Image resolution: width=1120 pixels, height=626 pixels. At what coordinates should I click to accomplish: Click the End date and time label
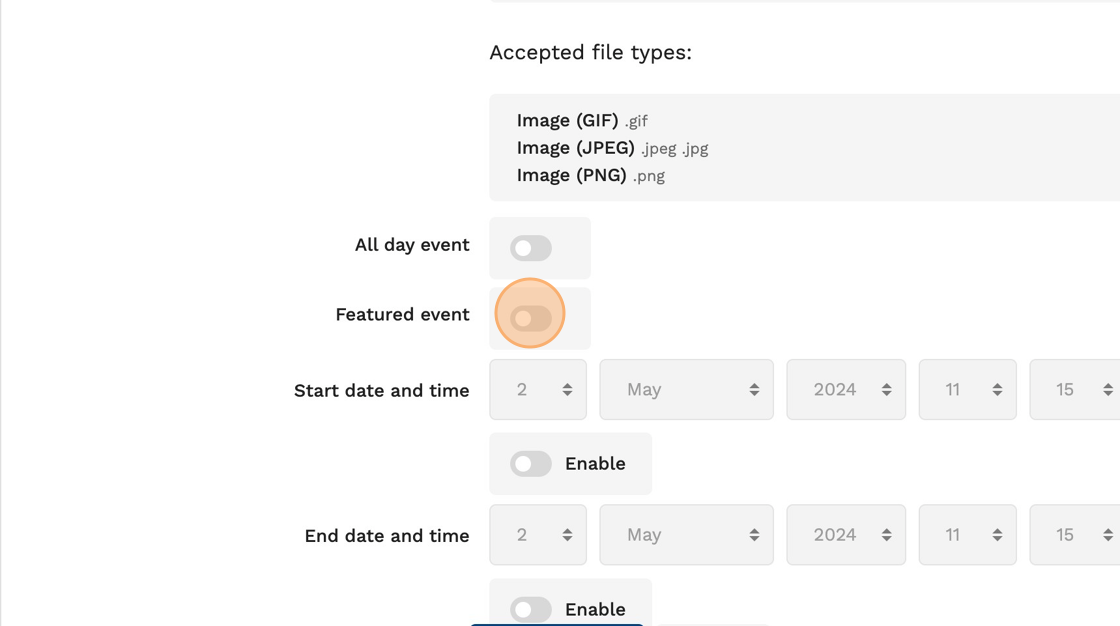pyautogui.click(x=386, y=536)
